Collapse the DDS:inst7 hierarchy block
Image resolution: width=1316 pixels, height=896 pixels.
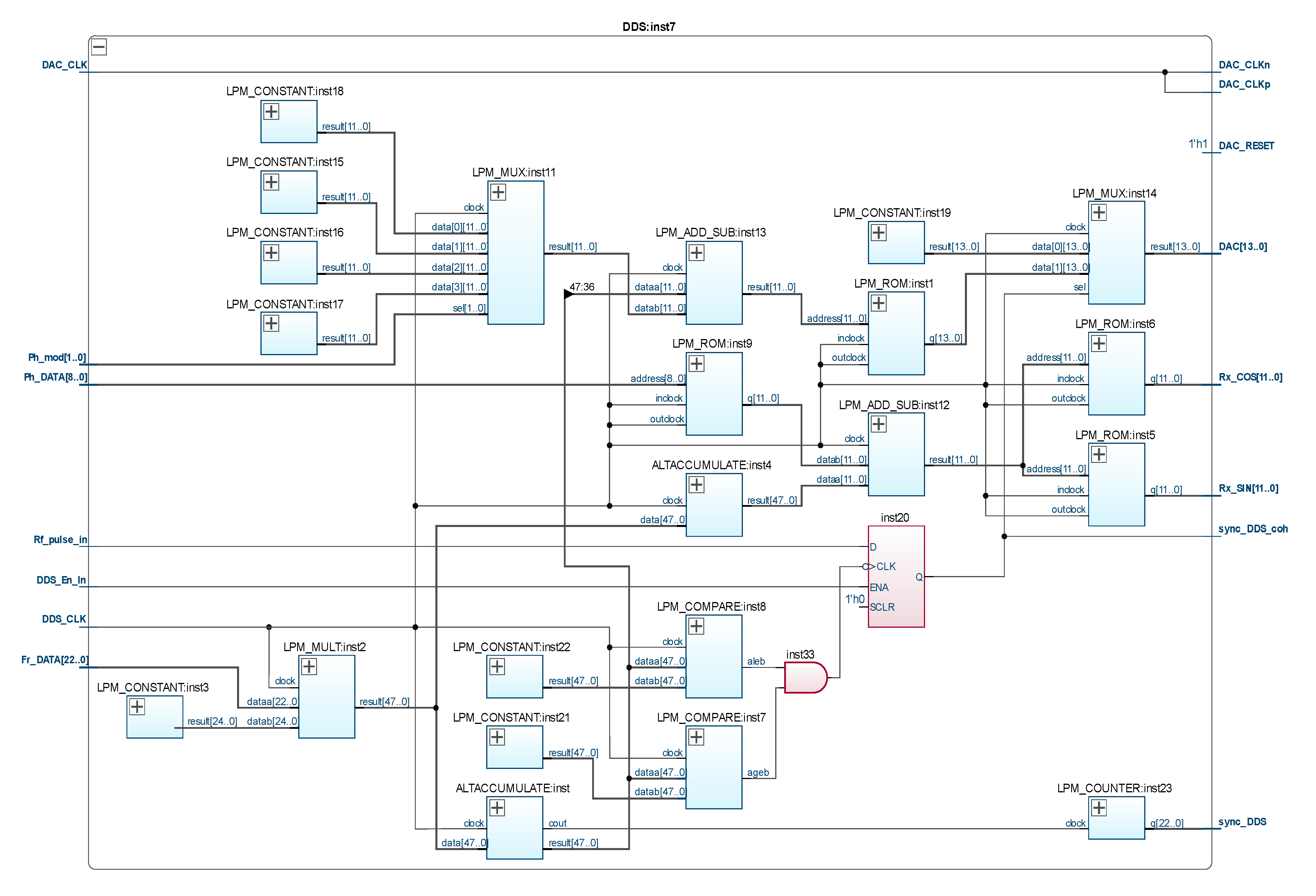(99, 47)
